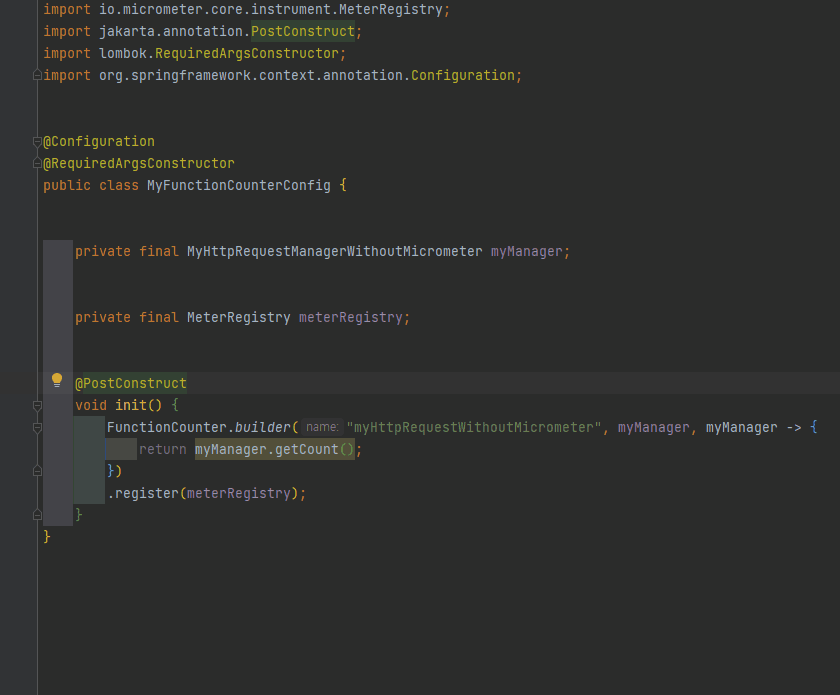Open the yellow lightbulb quick-fix icon
840x695 pixels.
pyautogui.click(x=57, y=380)
